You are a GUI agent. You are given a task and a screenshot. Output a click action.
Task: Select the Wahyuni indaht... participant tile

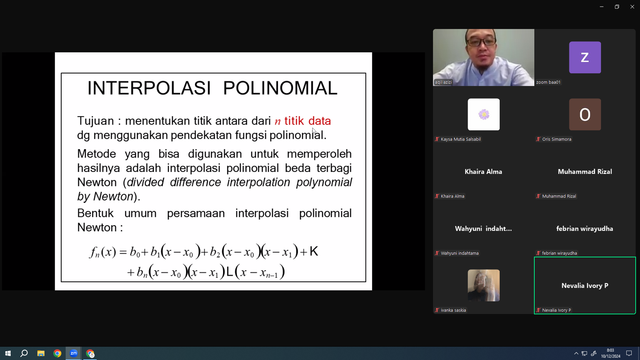483,229
